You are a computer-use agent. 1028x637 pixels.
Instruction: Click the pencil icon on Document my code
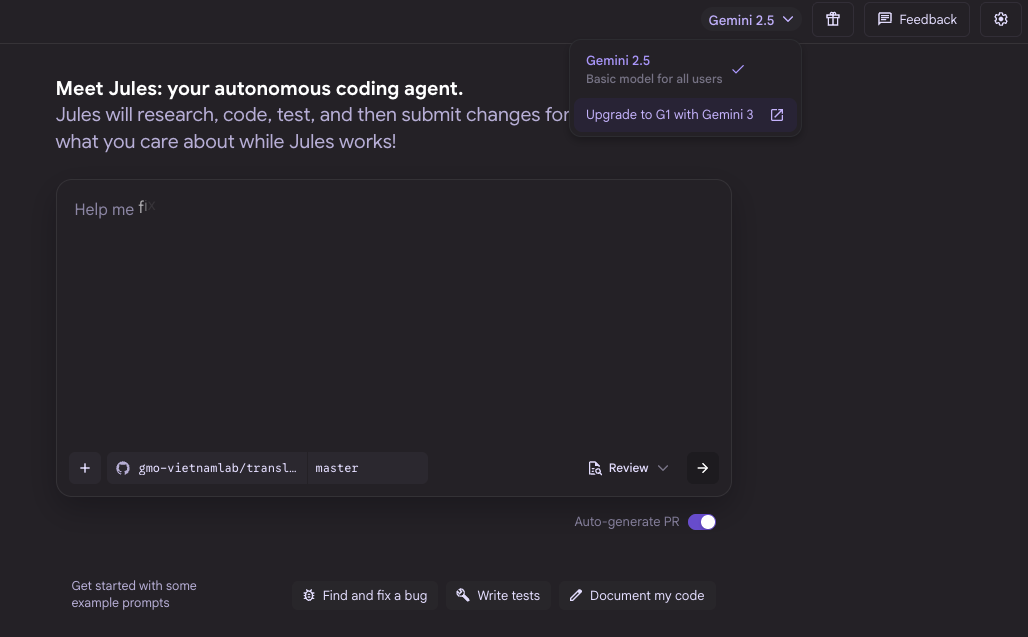pyautogui.click(x=576, y=595)
